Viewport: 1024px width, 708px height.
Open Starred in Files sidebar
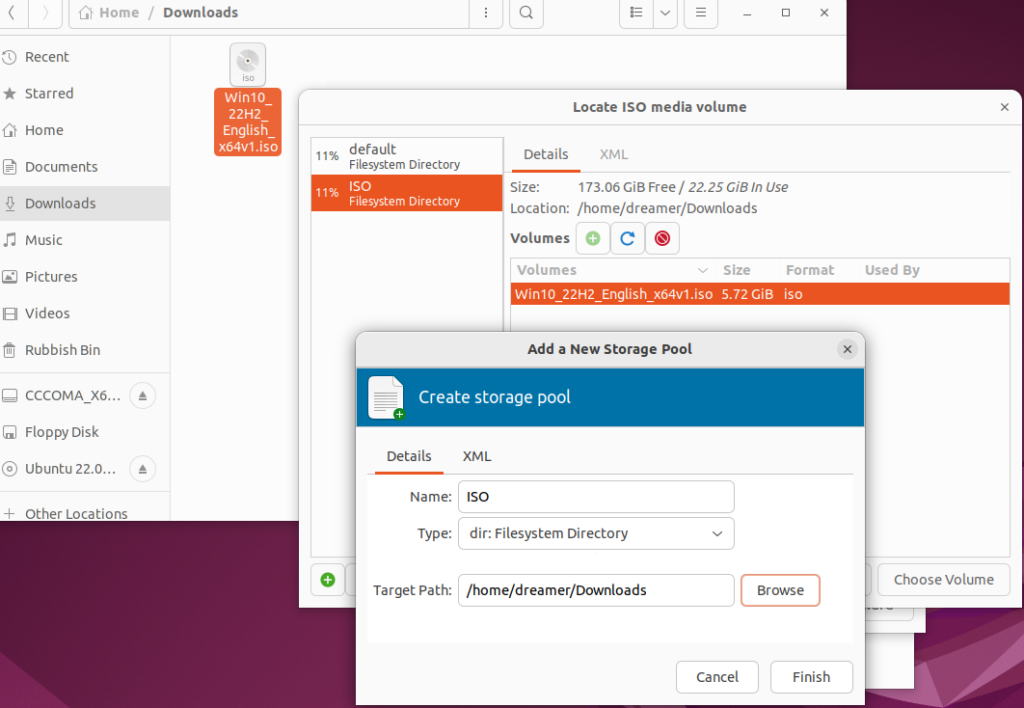pyautogui.click(x=85, y=93)
